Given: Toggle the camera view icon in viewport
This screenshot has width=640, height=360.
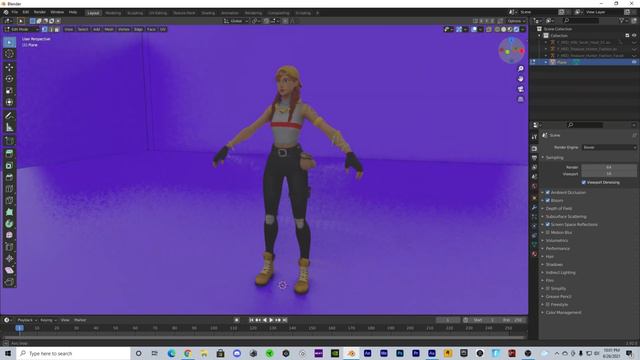Looking at the screenshot, I should [x=520, y=89].
